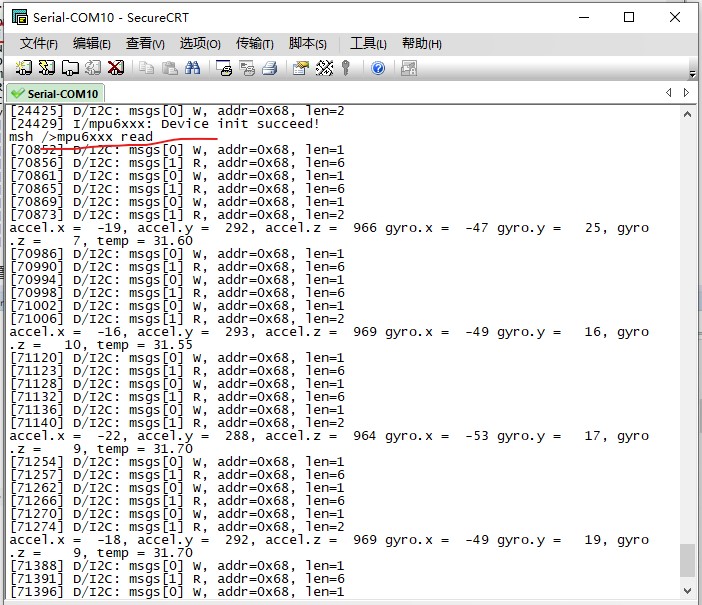Open the Keymap Editor icon

pos(324,68)
